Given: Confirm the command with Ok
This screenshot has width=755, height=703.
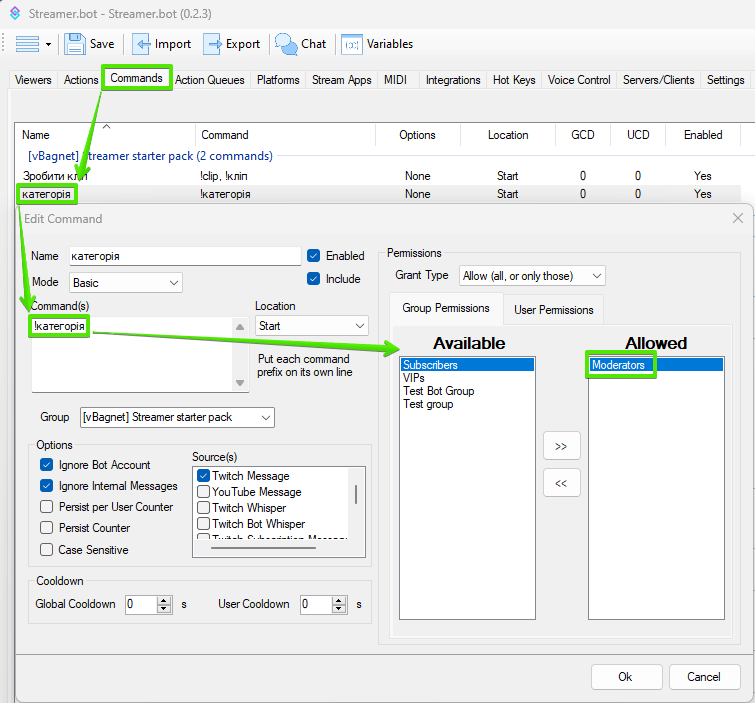Looking at the screenshot, I should (626, 677).
